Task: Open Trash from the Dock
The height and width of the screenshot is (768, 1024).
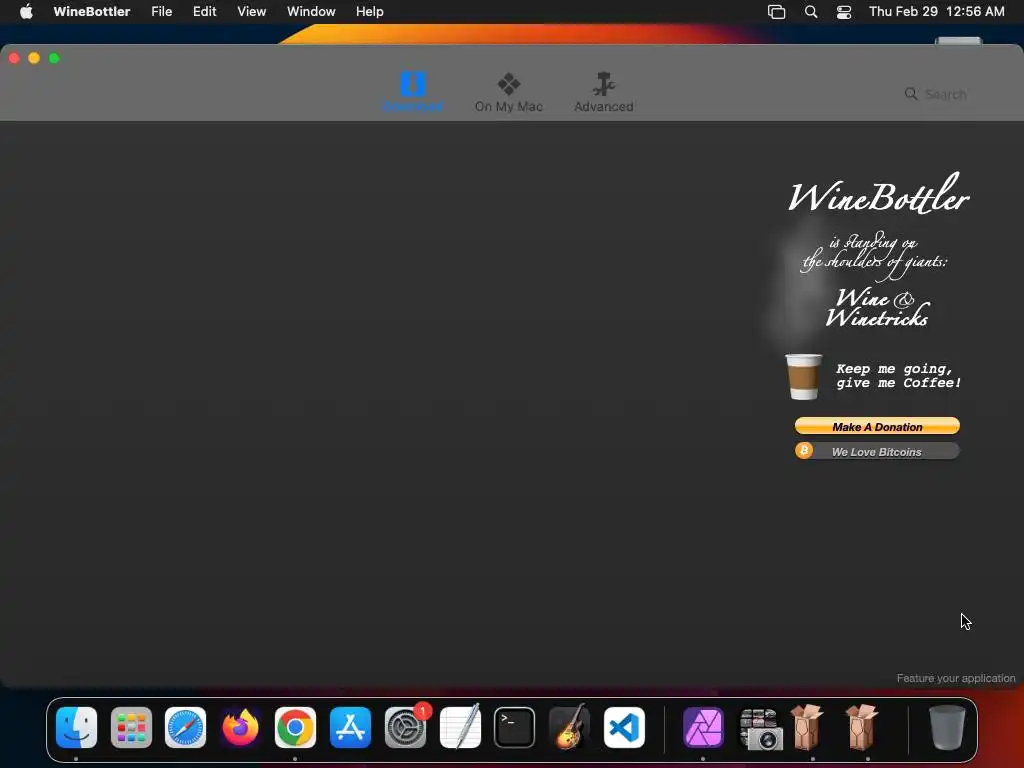Action: (947, 728)
